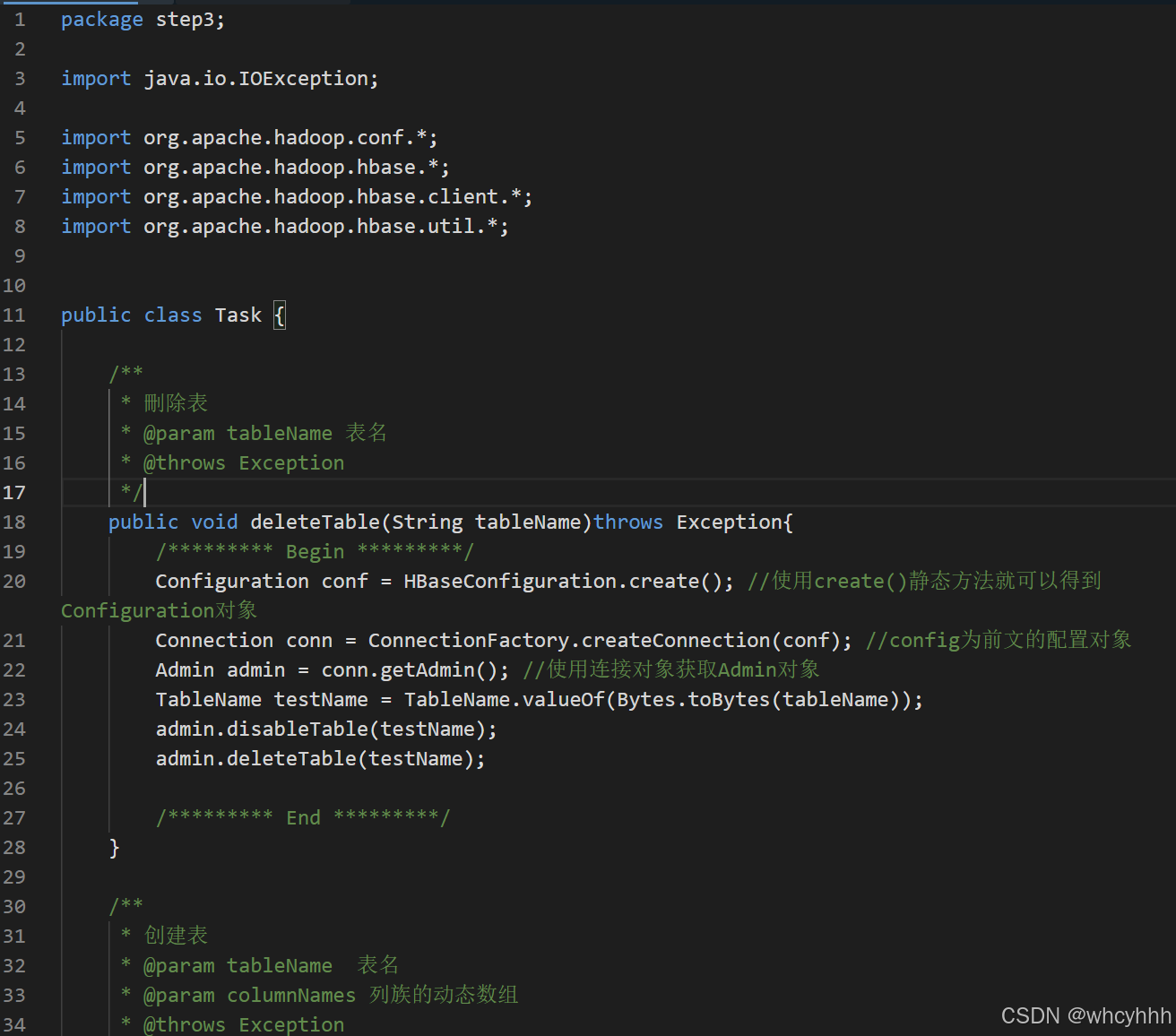Image resolution: width=1176 pixels, height=1036 pixels.
Task: Click line number 20 in the gutter
Action: [14, 582]
